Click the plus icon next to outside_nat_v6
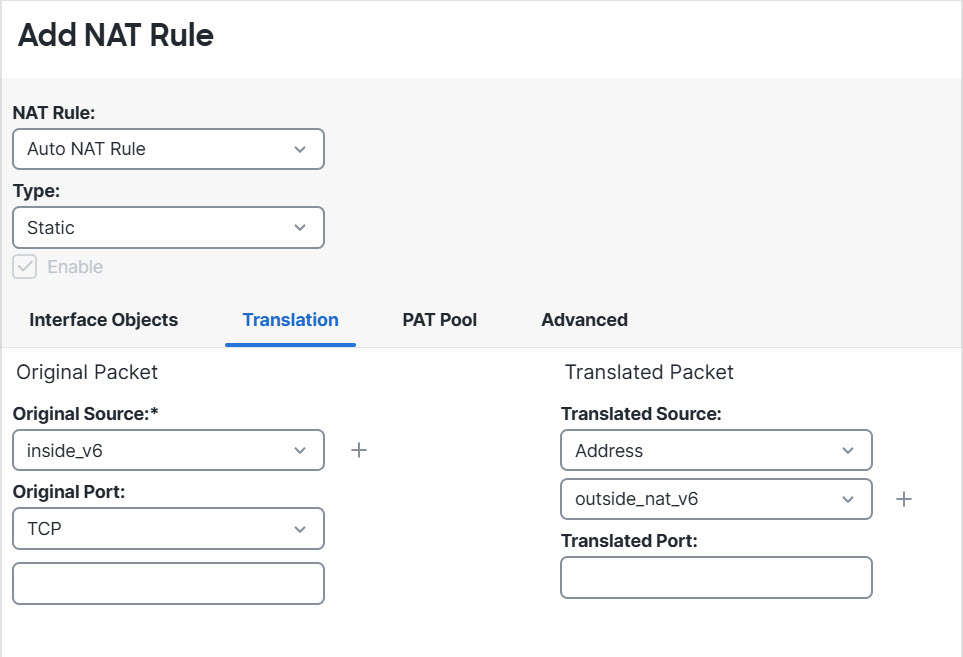The height and width of the screenshot is (657, 963). 904,499
